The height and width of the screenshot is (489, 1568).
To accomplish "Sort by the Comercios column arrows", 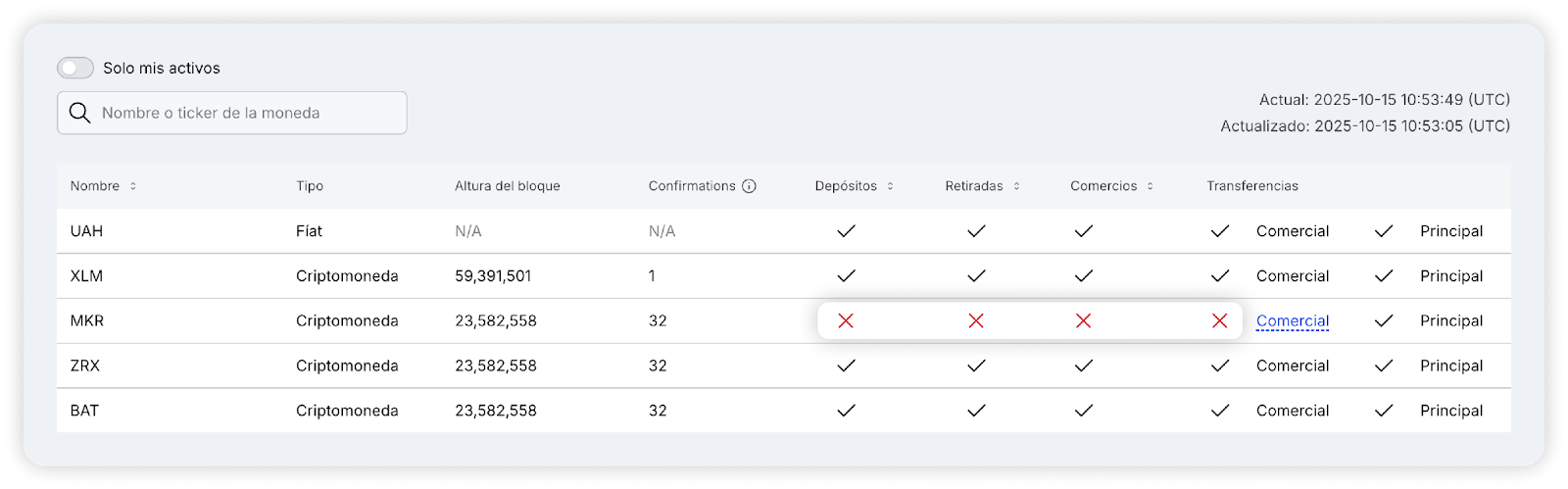I will (x=1150, y=186).
